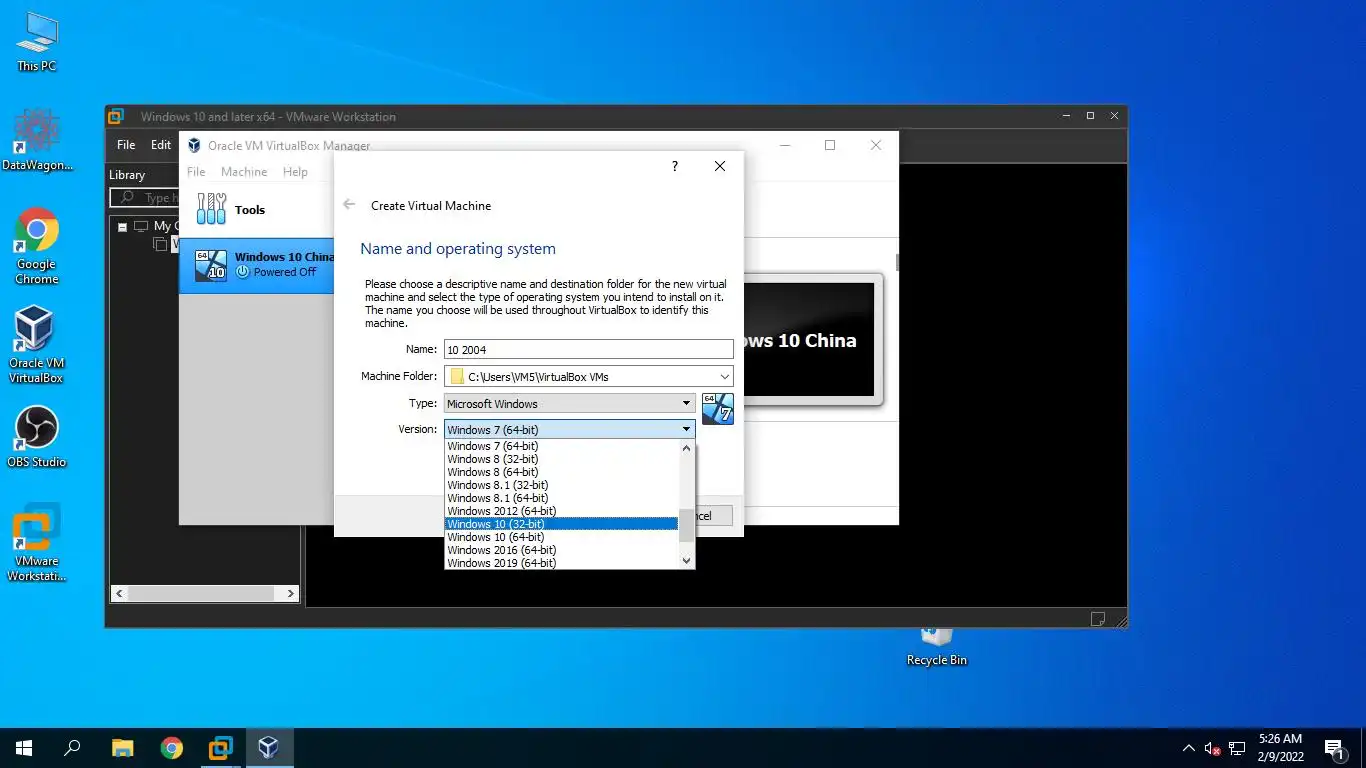Maximize the VirtualBox Manager window
This screenshot has width=1366, height=768.
tap(829, 145)
